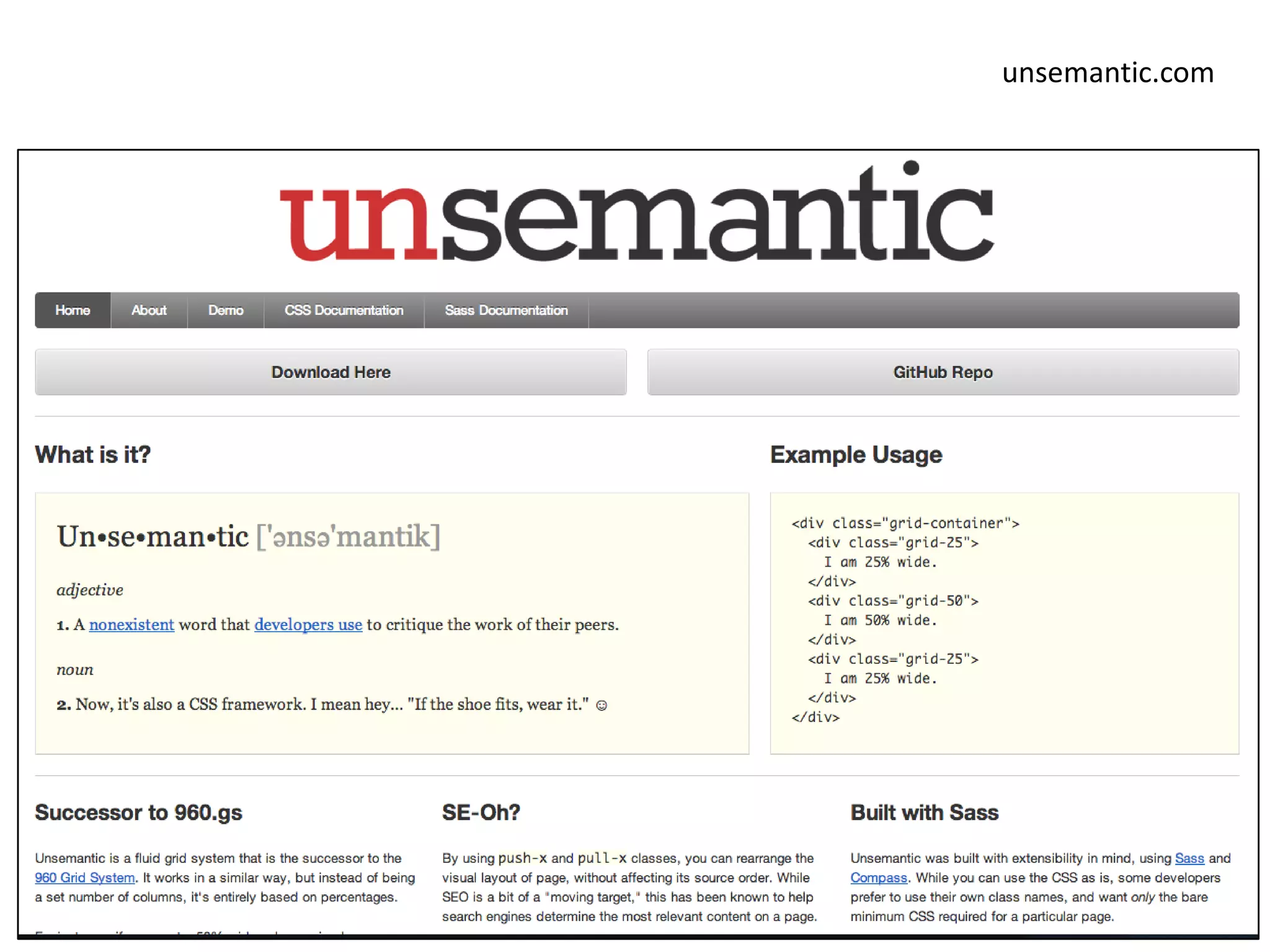Click the "Example Usage" heading

(x=856, y=454)
